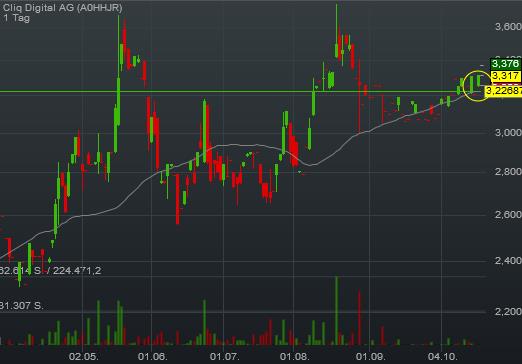Click the volume value 224.471,2 text
The width and height of the screenshot is (522, 364).
point(77,270)
